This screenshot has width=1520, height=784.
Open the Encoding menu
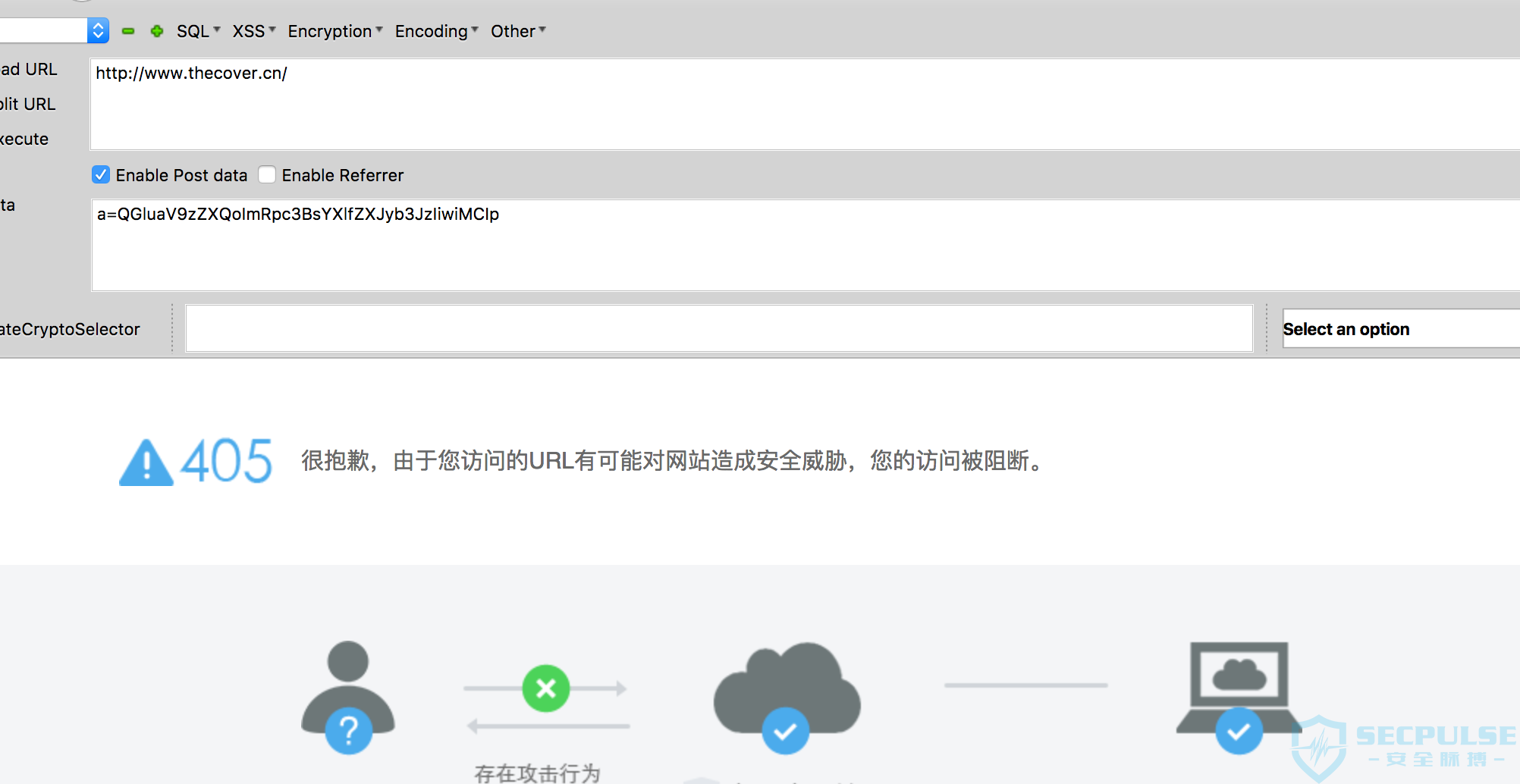437,31
